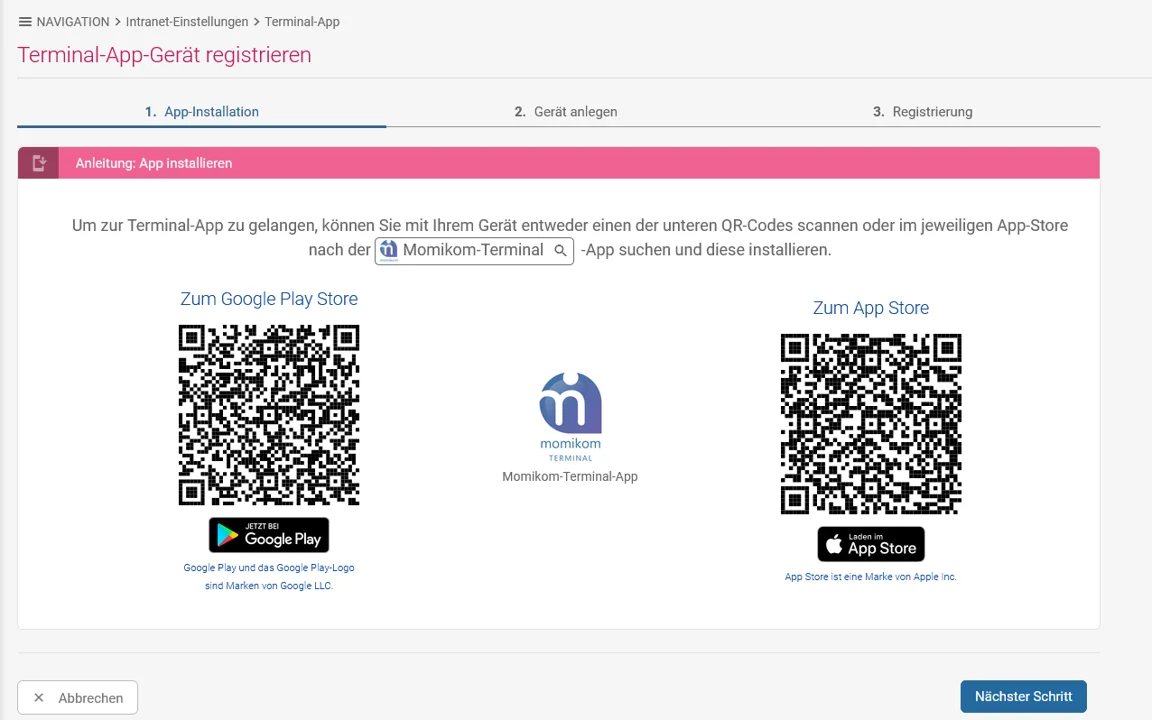Click the Anleitung: App installieren header text

coord(154,163)
